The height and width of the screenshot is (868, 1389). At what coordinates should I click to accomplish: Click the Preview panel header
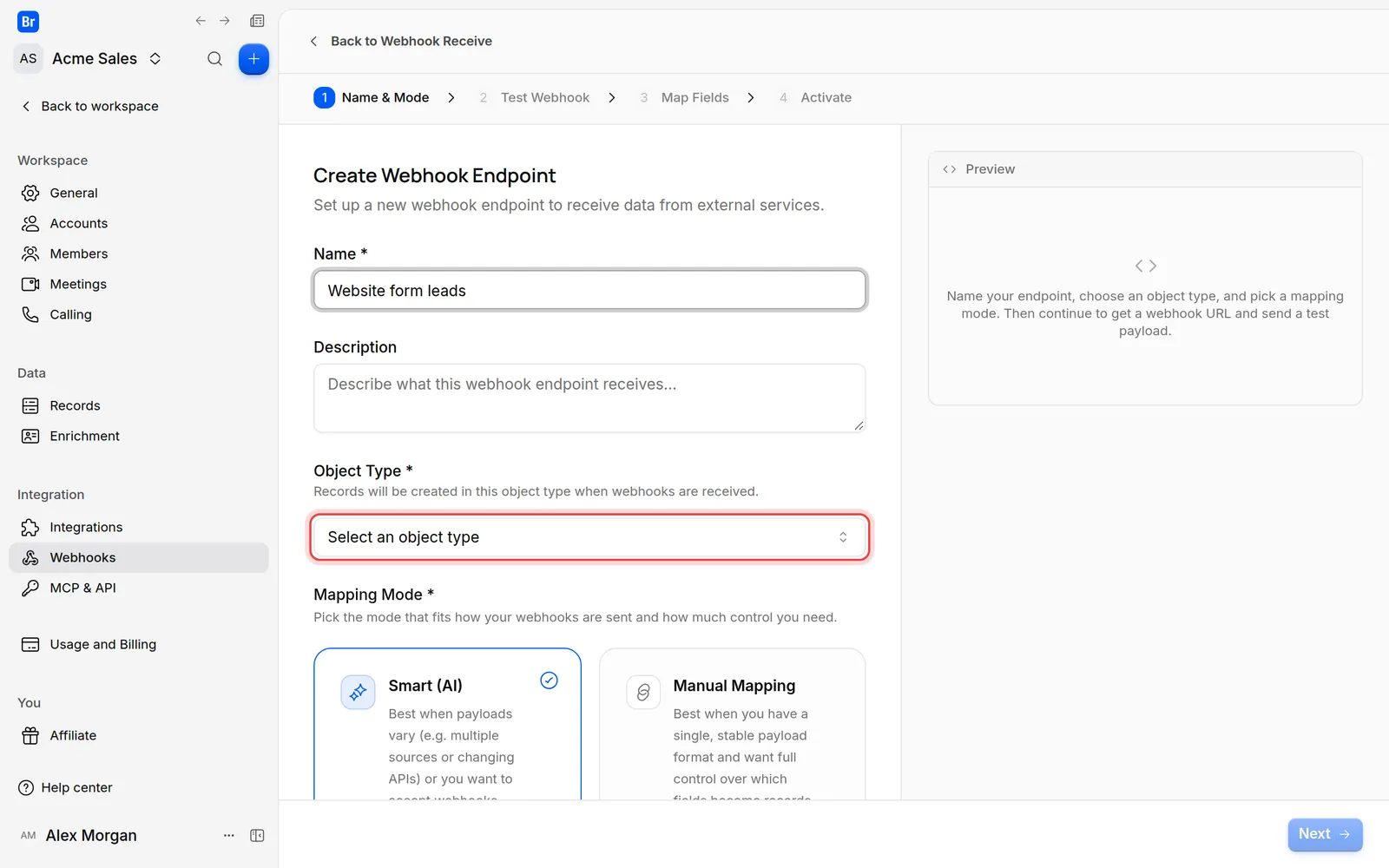[x=1145, y=169]
